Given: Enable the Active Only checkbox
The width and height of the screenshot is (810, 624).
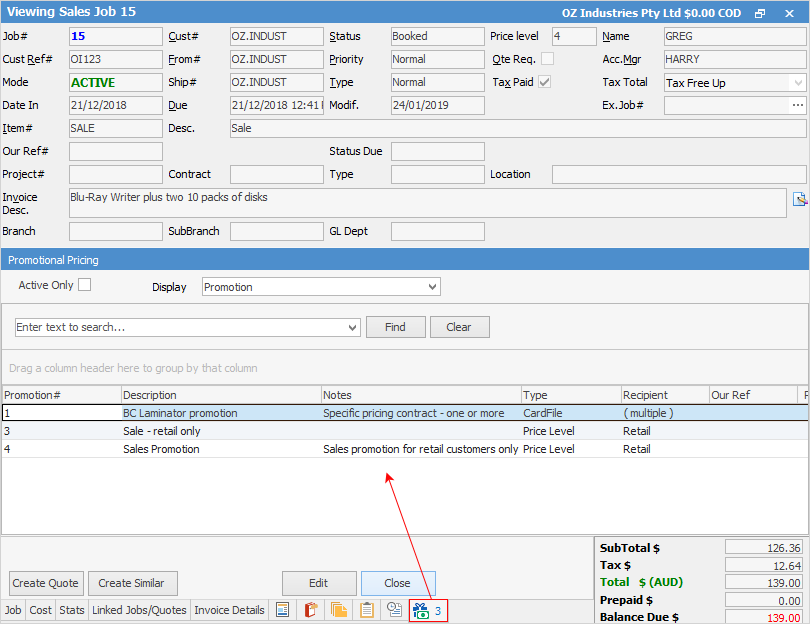Looking at the screenshot, I should (85, 284).
